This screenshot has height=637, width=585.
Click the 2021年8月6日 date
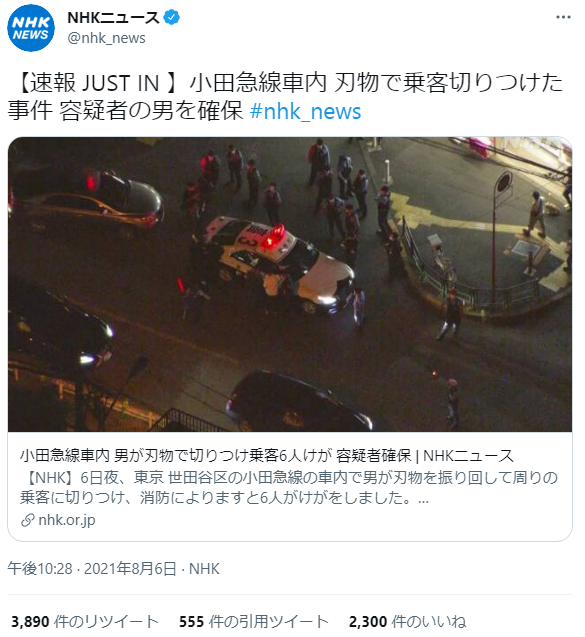click(x=130, y=569)
